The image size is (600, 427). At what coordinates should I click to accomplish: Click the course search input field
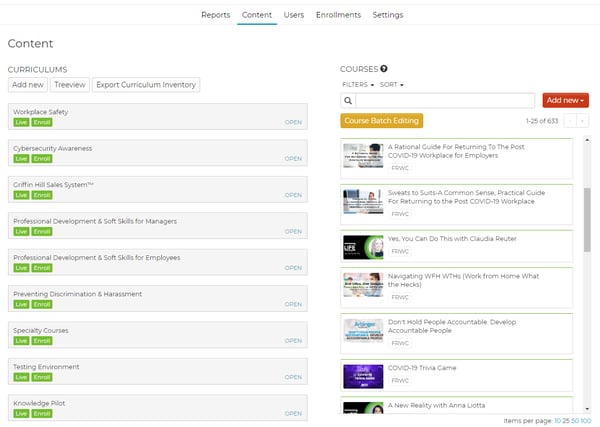pyautogui.click(x=445, y=101)
